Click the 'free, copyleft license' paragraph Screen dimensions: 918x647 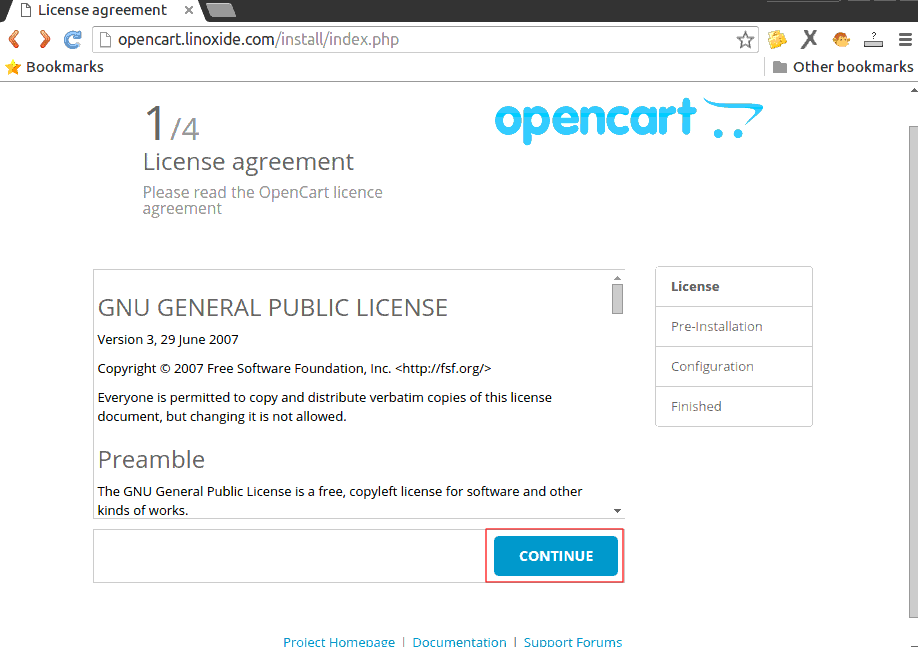(340, 501)
